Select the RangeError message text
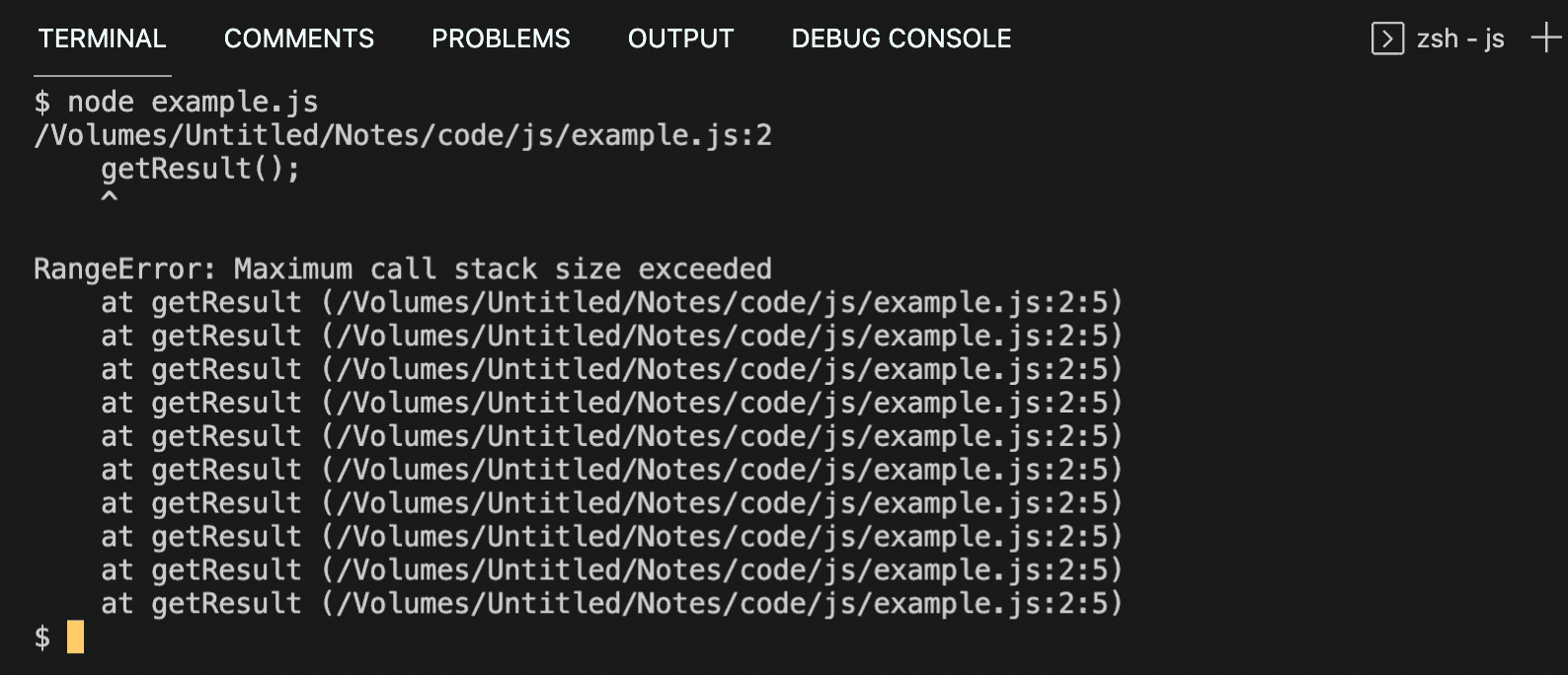1568x675 pixels. pyautogui.click(x=402, y=267)
